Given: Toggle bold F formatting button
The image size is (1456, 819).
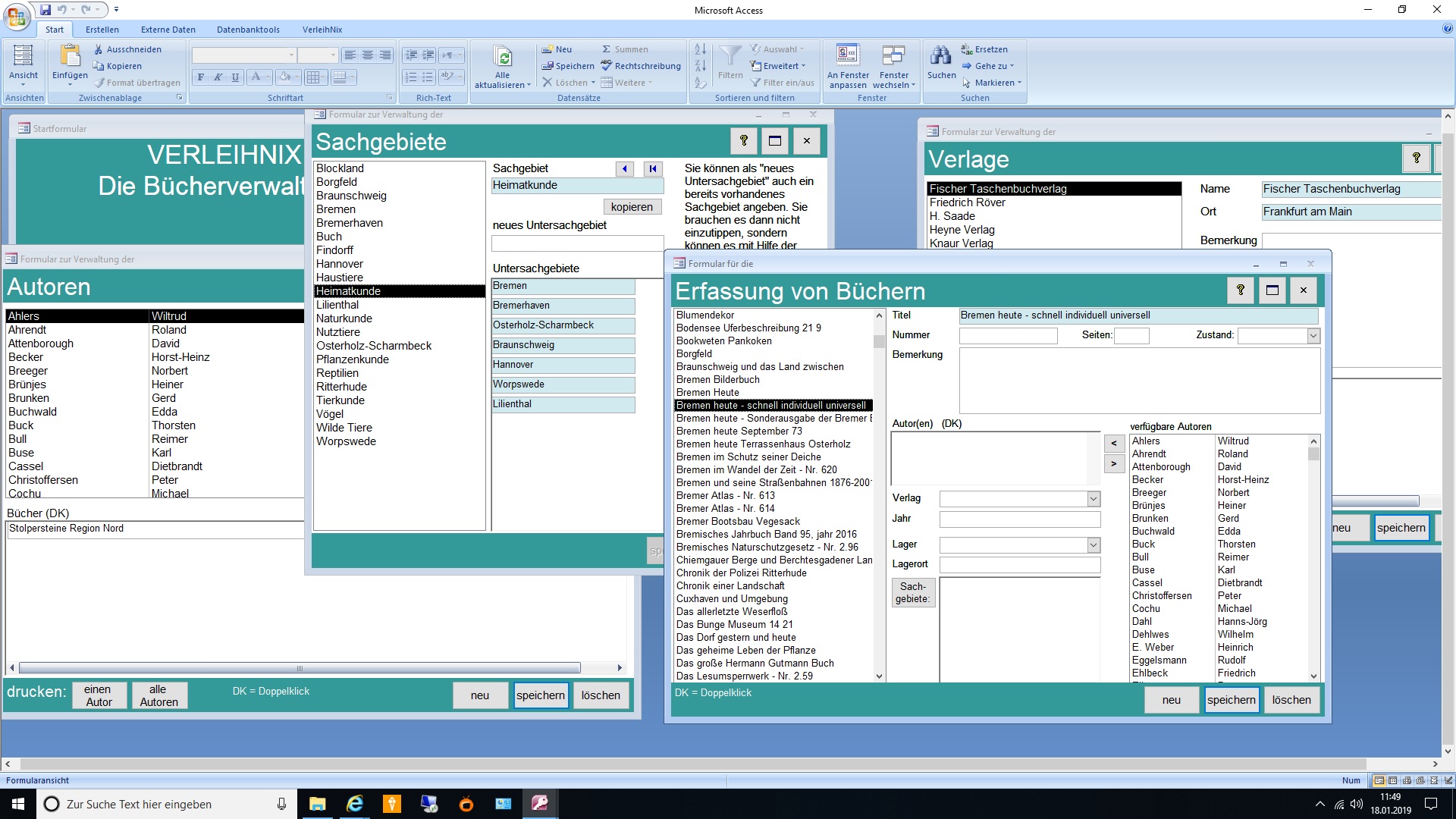Looking at the screenshot, I should pyautogui.click(x=200, y=77).
